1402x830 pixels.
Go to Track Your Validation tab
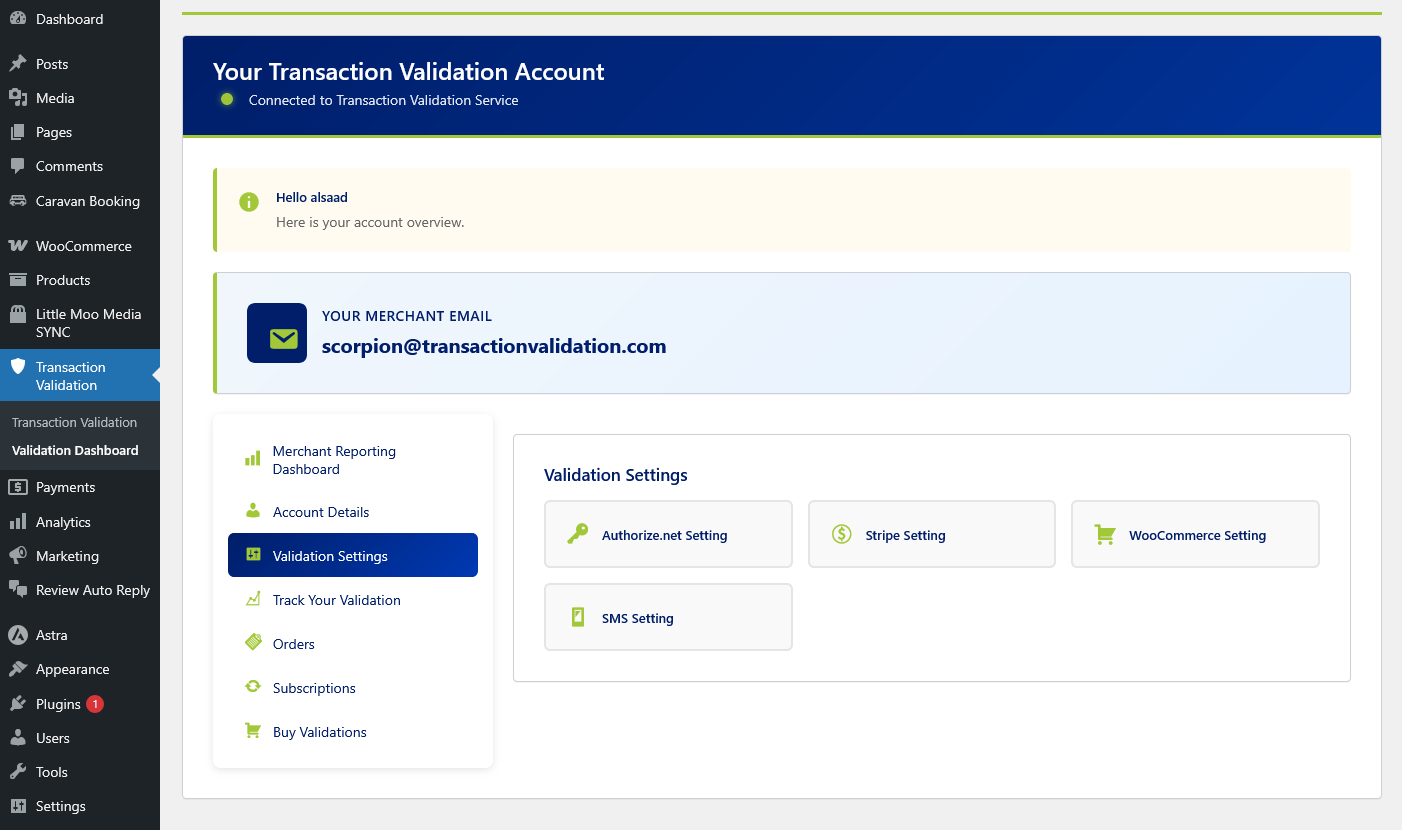(353, 600)
